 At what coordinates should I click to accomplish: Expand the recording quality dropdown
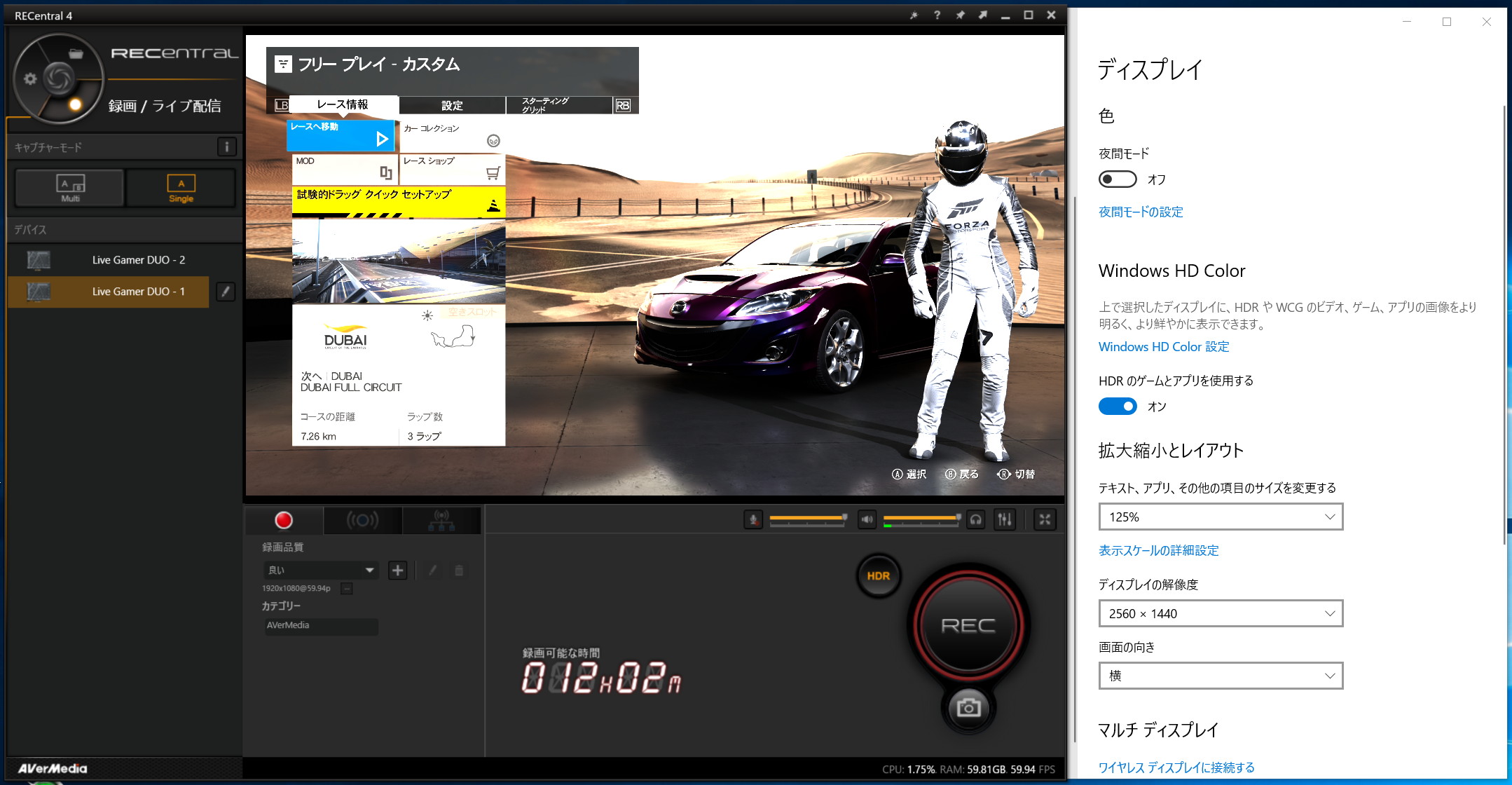click(320, 571)
